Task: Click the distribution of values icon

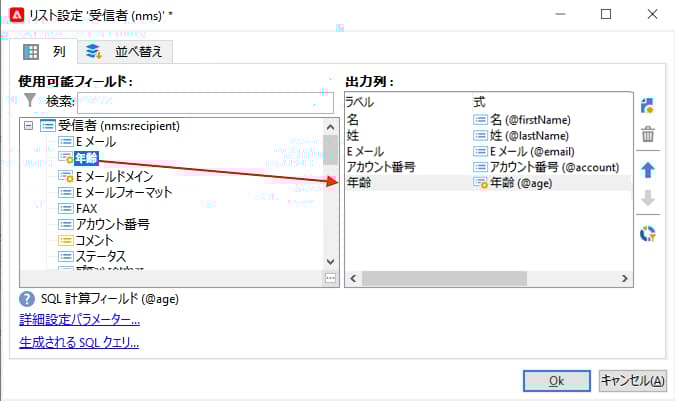Action: tap(648, 234)
